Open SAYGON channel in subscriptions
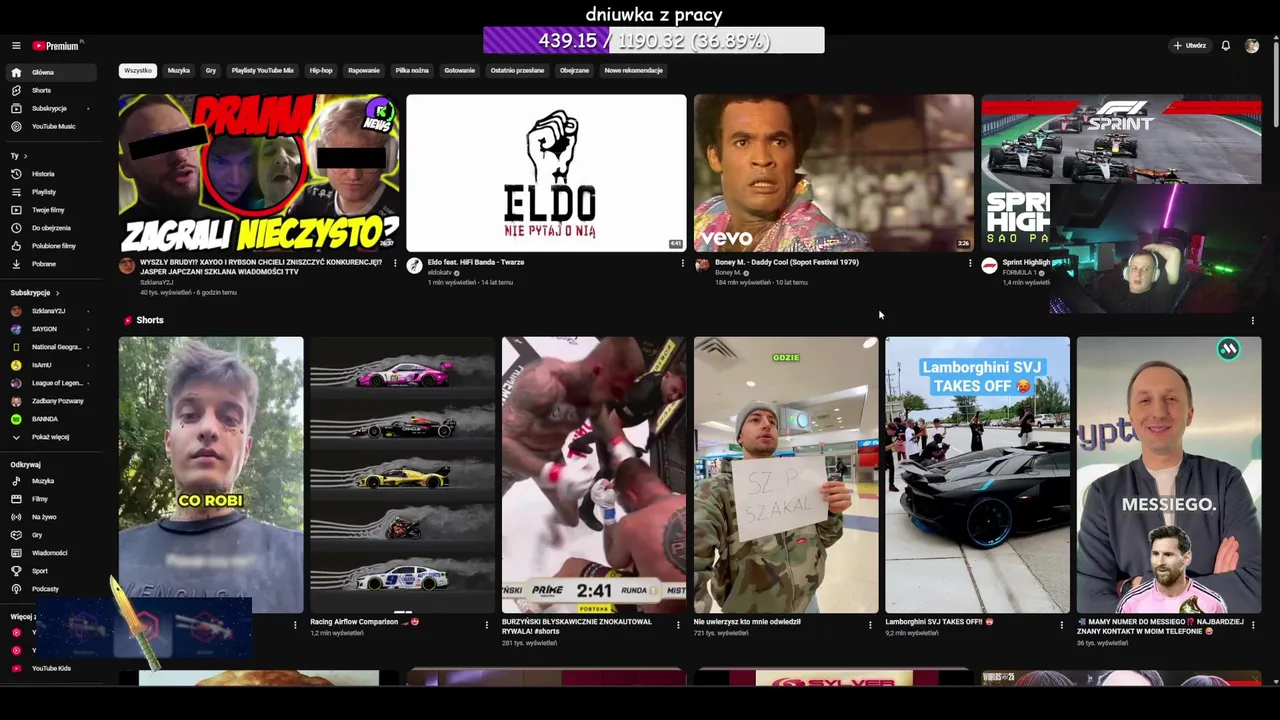Viewport: 1280px width, 720px height. (52, 329)
